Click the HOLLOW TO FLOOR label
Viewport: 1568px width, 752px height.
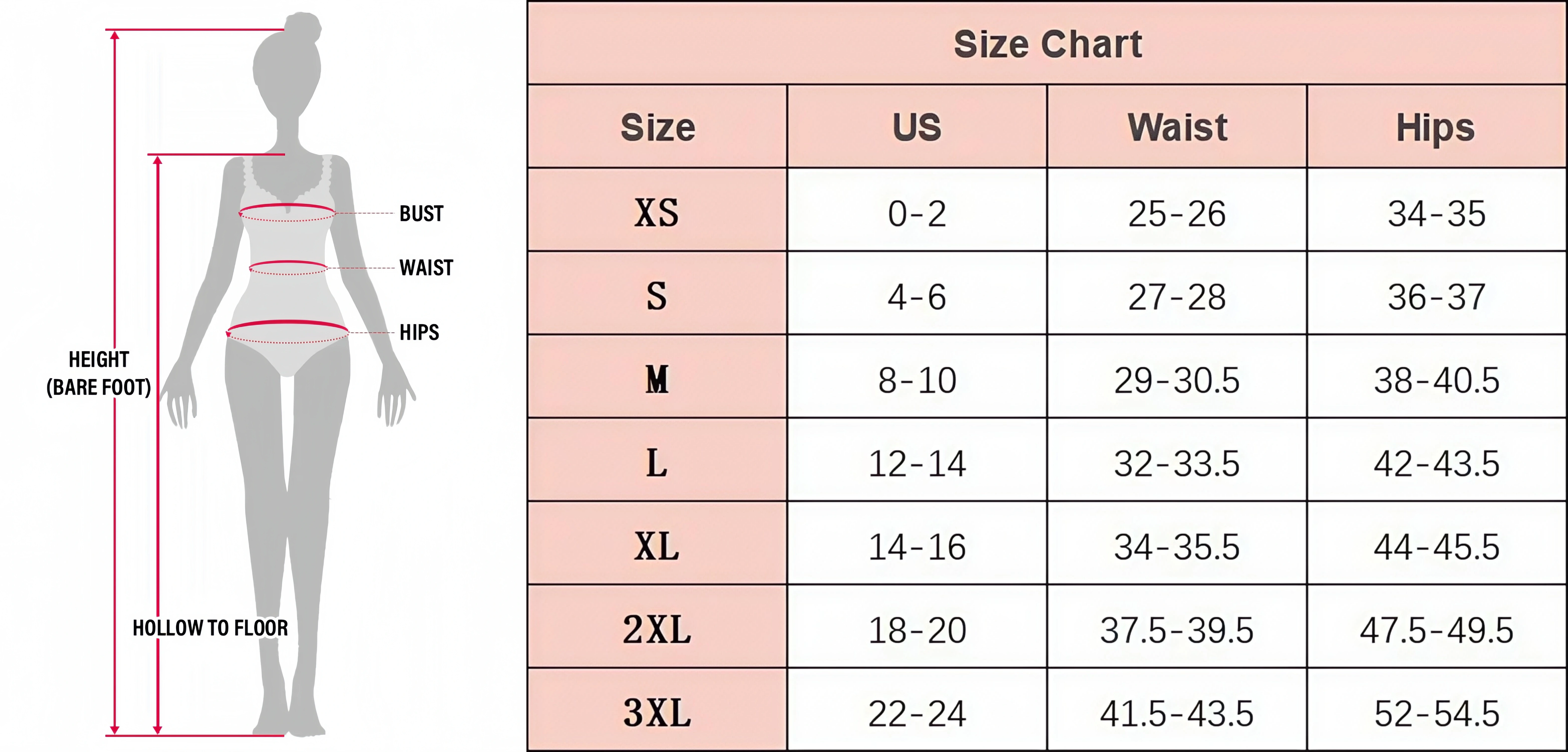(x=210, y=628)
